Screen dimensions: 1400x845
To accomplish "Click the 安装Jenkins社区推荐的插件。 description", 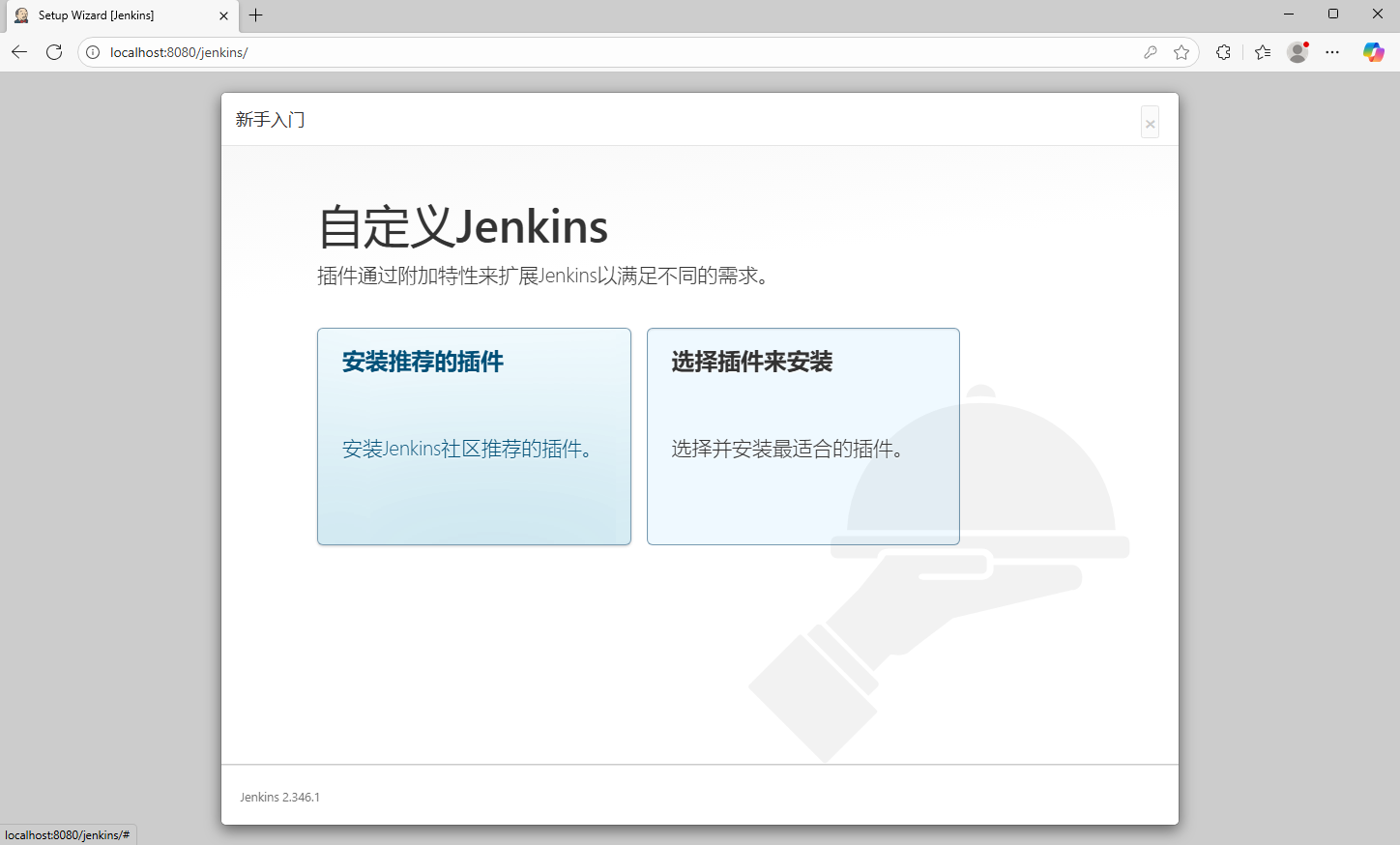I will pyautogui.click(x=468, y=449).
